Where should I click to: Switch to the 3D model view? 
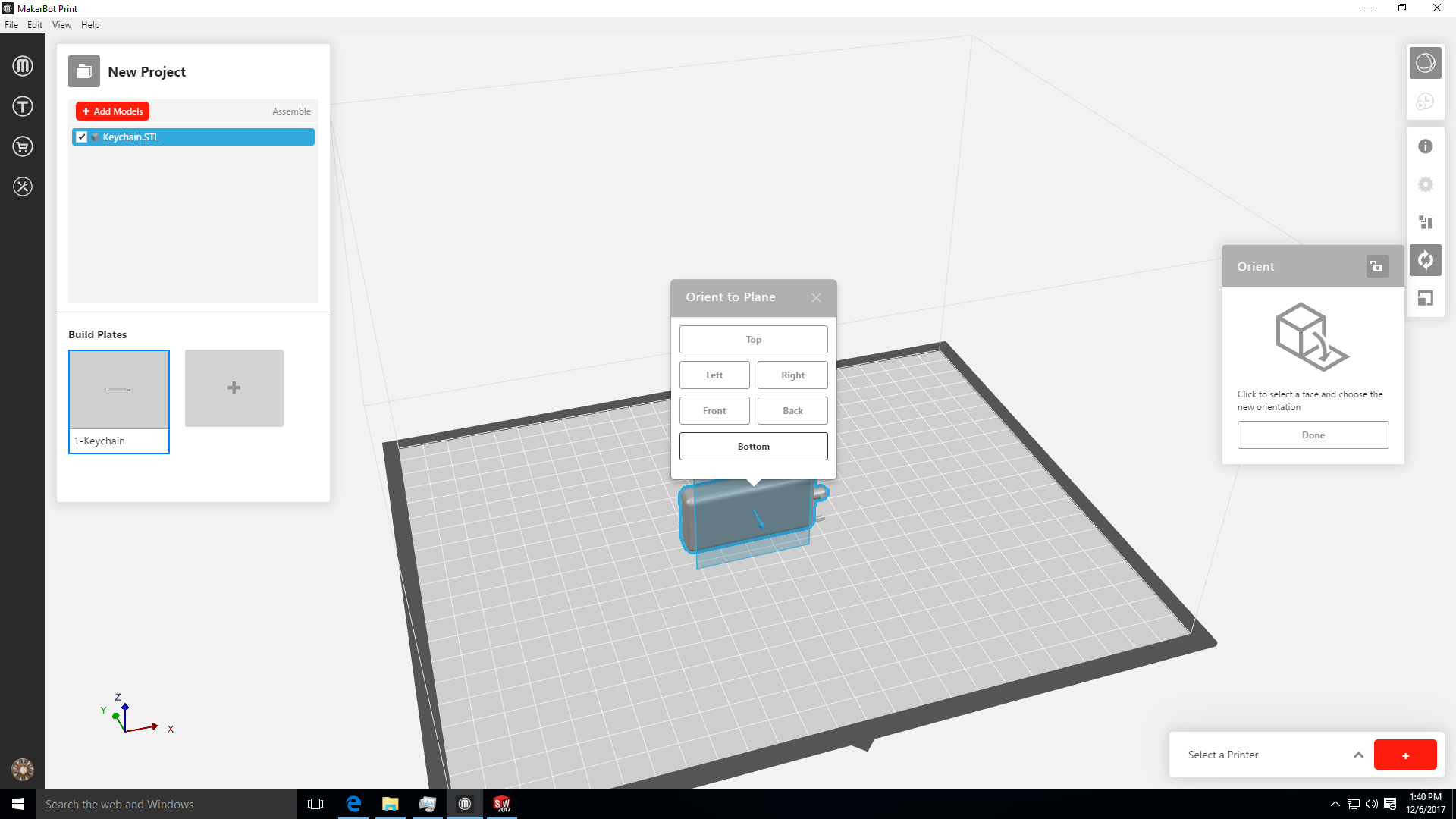pyautogui.click(x=1426, y=63)
